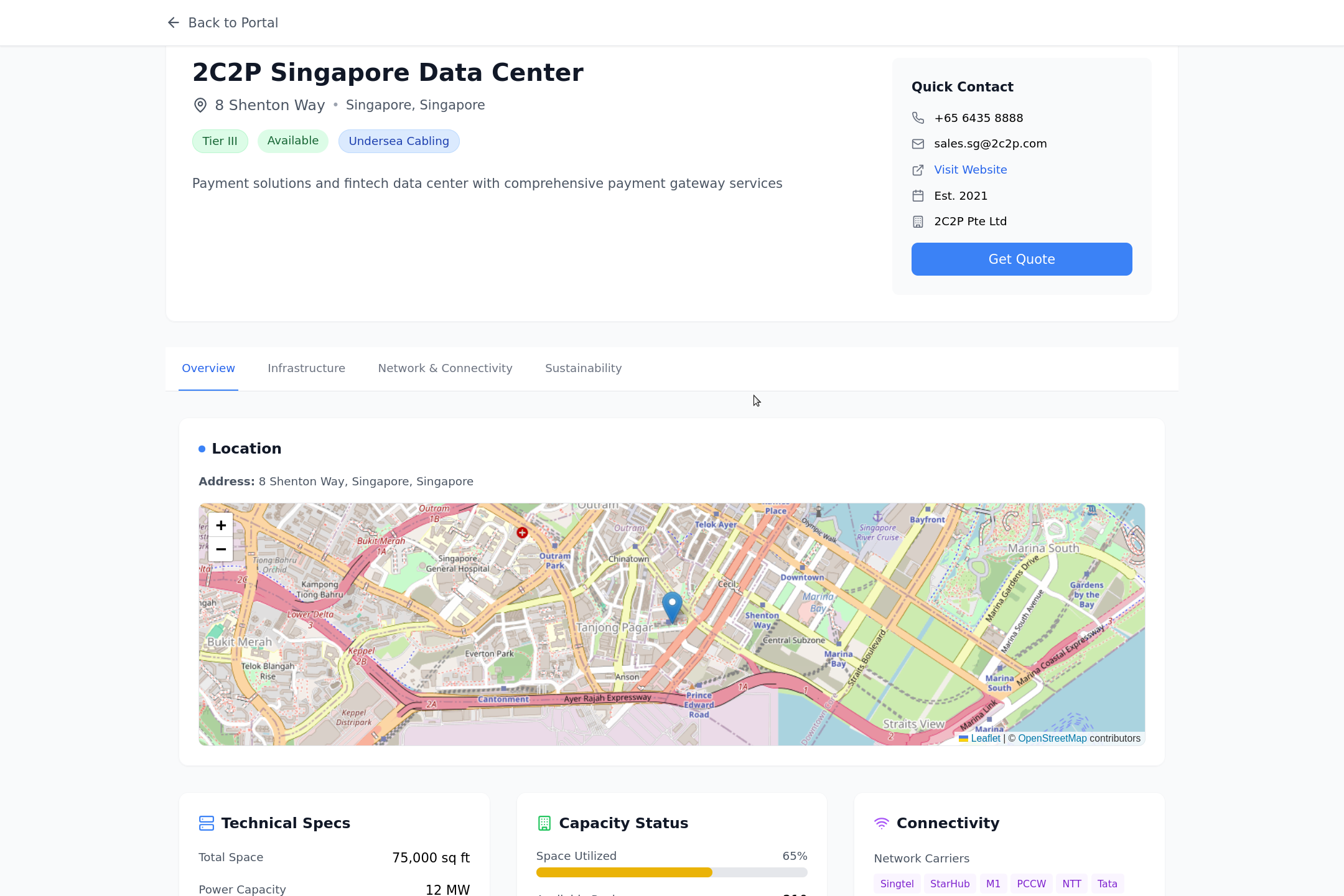Select the Sustainability tab
Viewport: 1344px width, 896px height.
coord(583,368)
